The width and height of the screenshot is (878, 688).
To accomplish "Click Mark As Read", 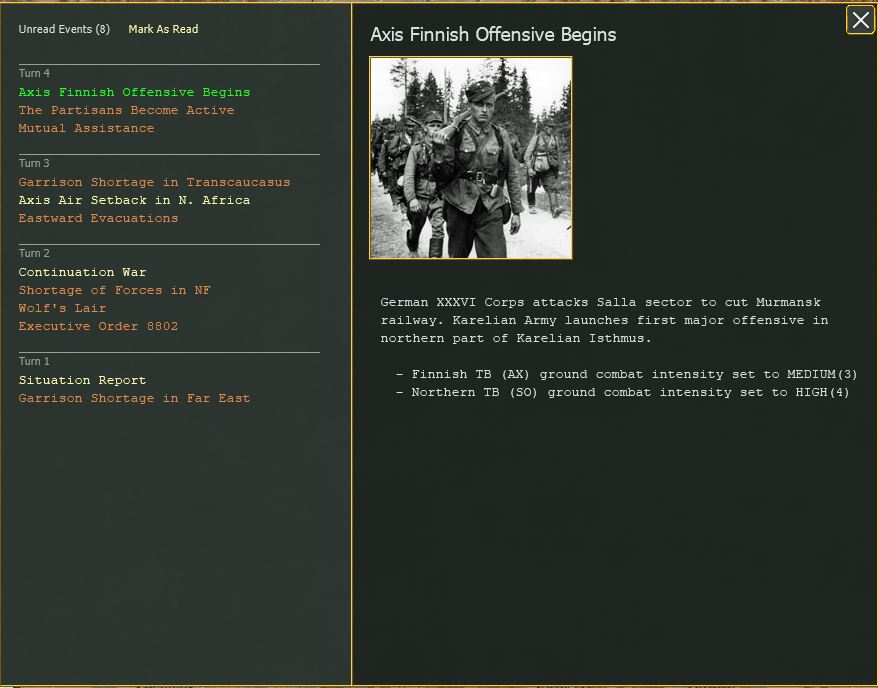I will (163, 29).
